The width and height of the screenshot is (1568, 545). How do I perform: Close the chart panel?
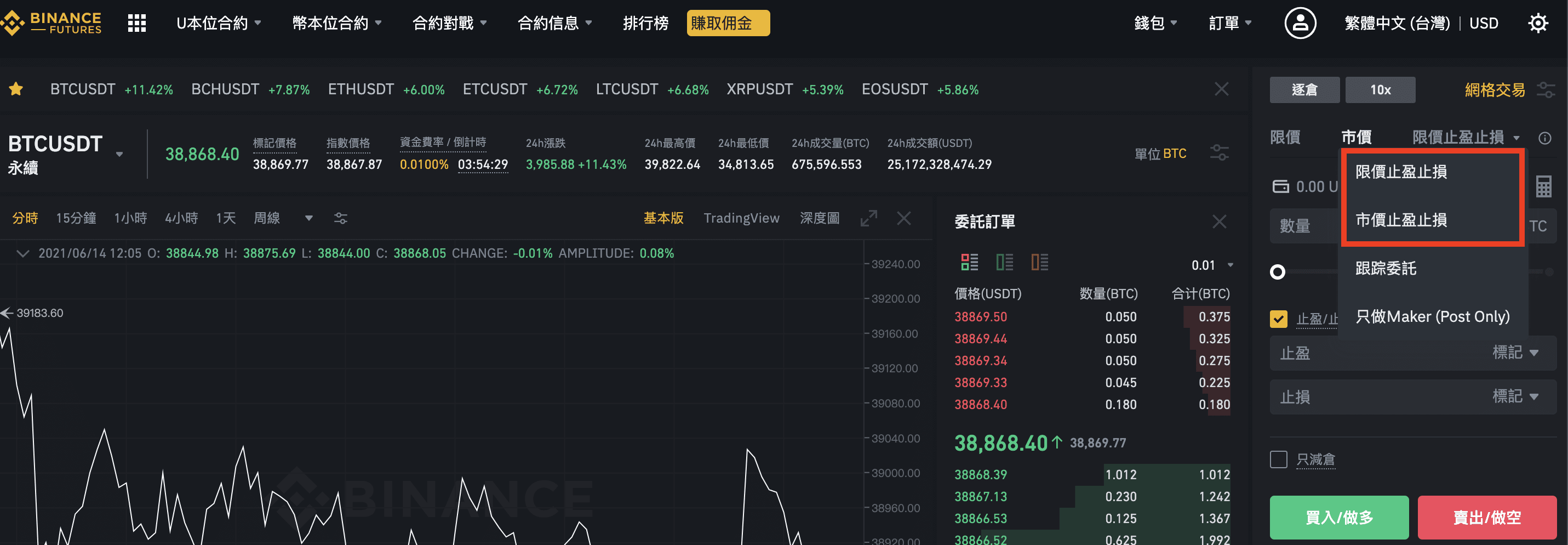click(904, 218)
